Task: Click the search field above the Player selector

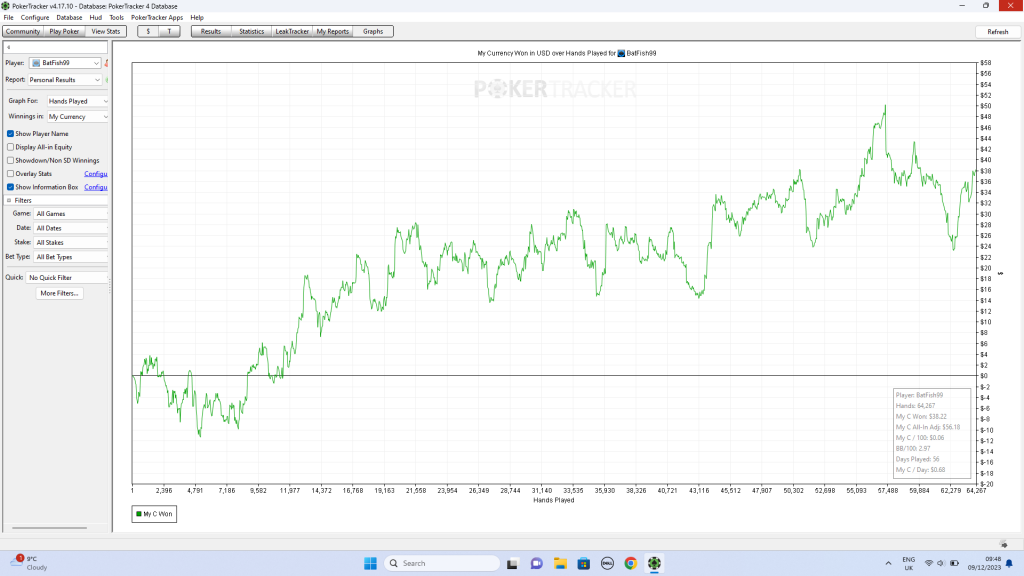Action: click(x=55, y=47)
